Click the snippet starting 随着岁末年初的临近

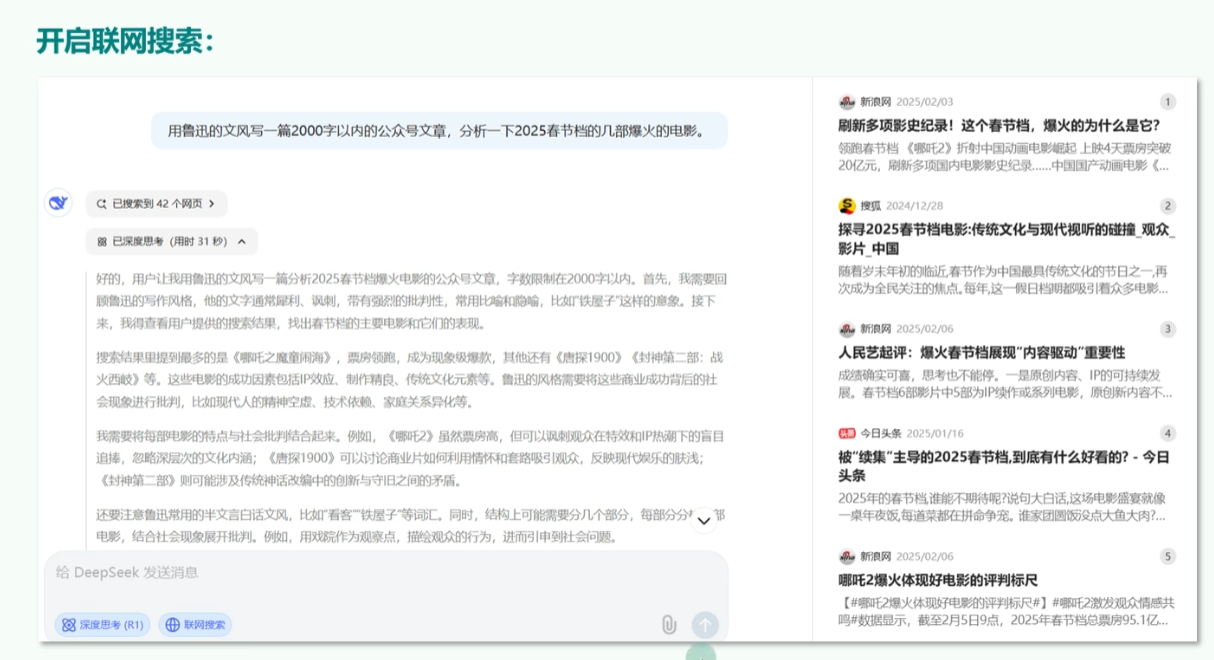(1004, 279)
